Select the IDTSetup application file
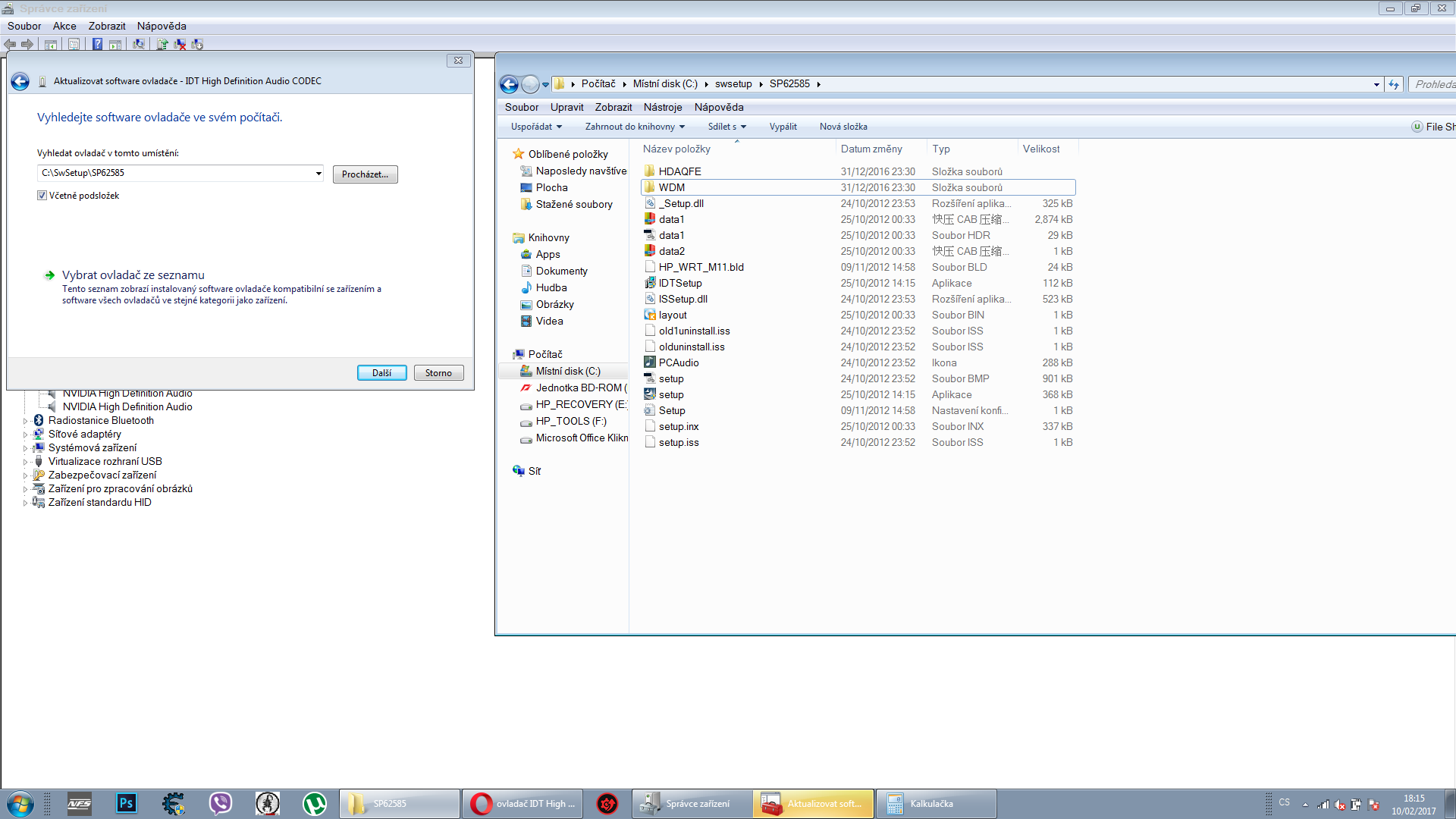The height and width of the screenshot is (819, 1456). tap(679, 283)
